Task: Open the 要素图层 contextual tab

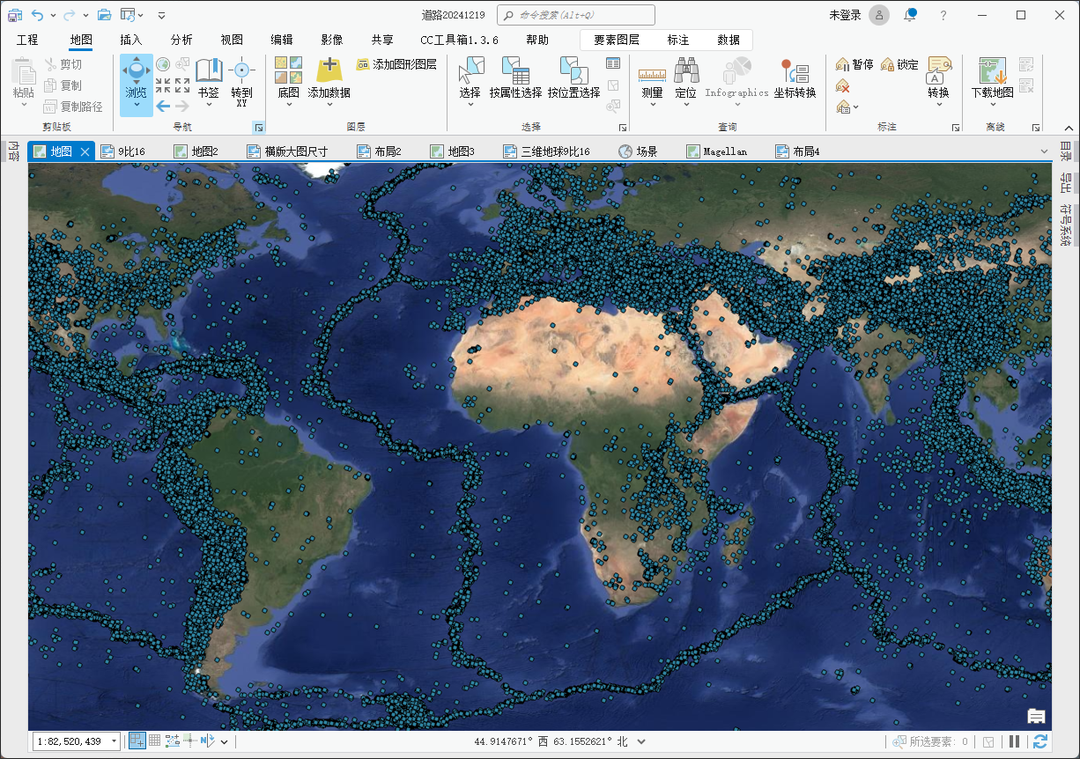Action: 616,40
